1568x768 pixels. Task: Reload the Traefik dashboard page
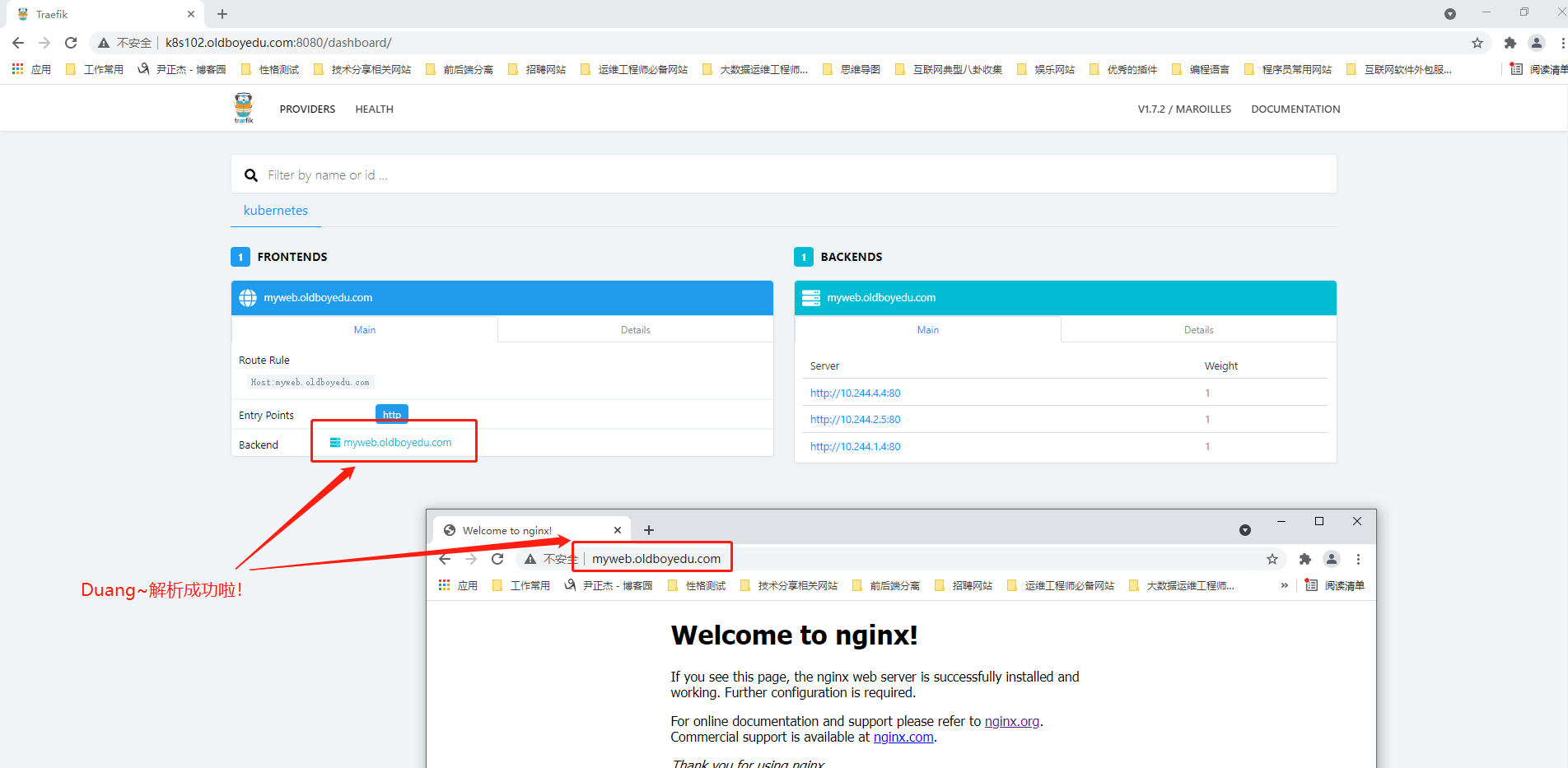71,43
